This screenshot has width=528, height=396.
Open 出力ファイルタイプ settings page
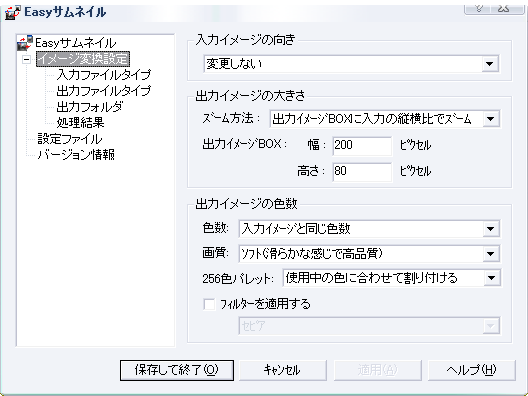pyautogui.click(x=104, y=91)
